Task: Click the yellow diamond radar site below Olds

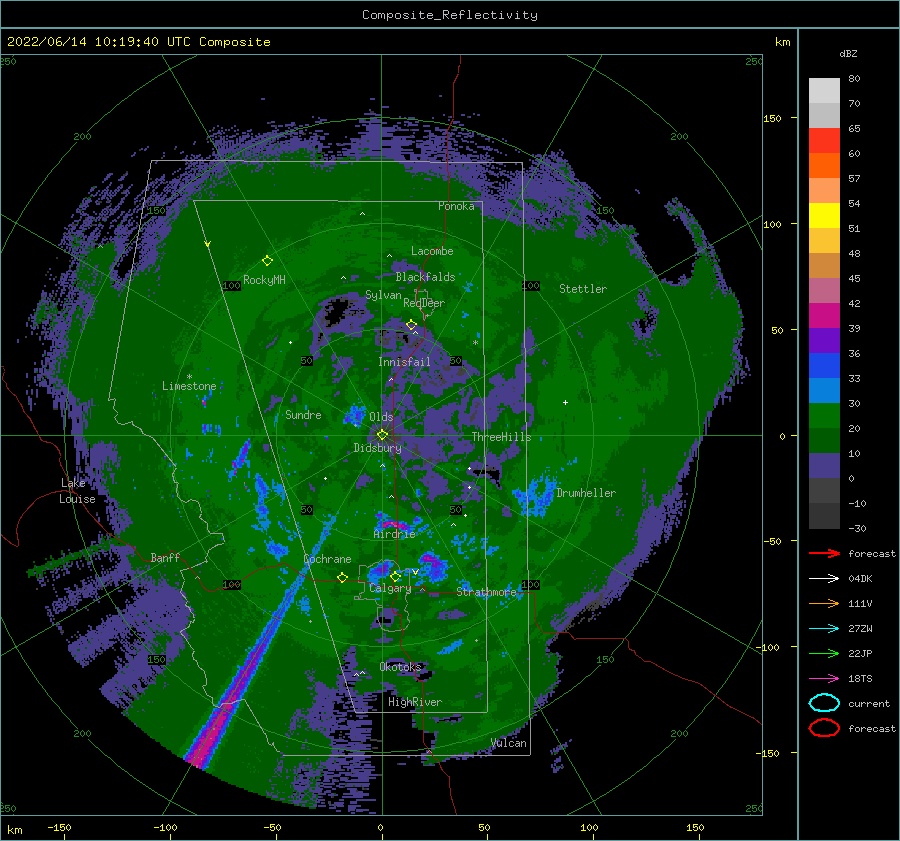Action: click(x=382, y=435)
